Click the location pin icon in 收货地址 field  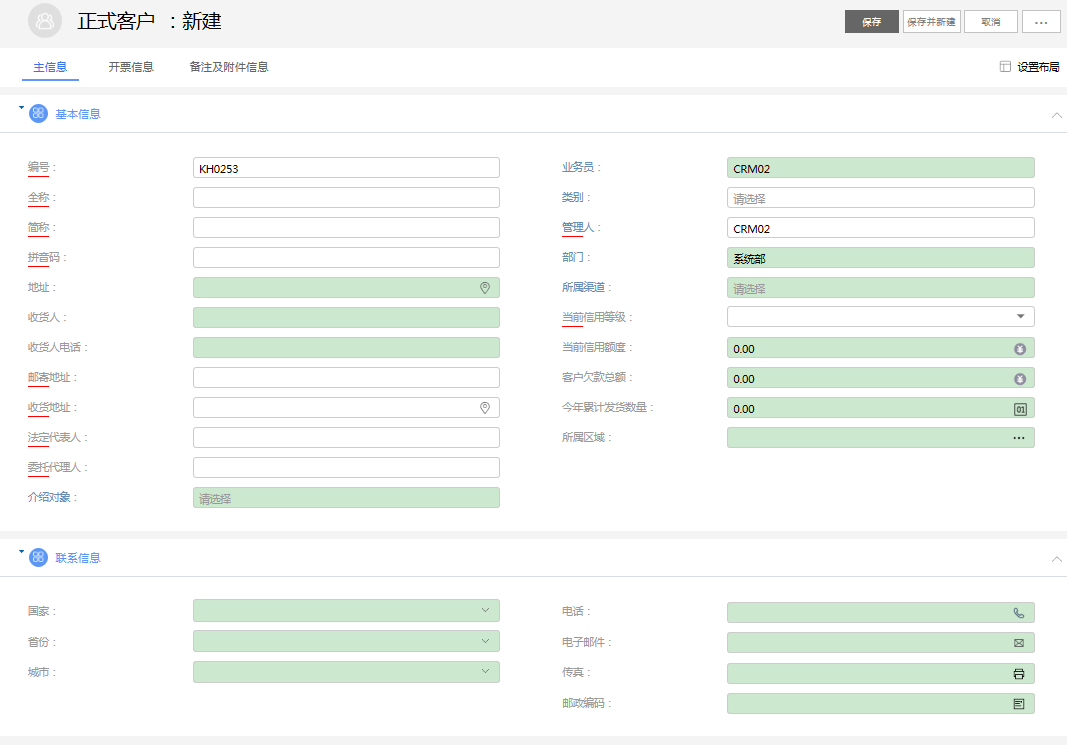[x=485, y=408]
